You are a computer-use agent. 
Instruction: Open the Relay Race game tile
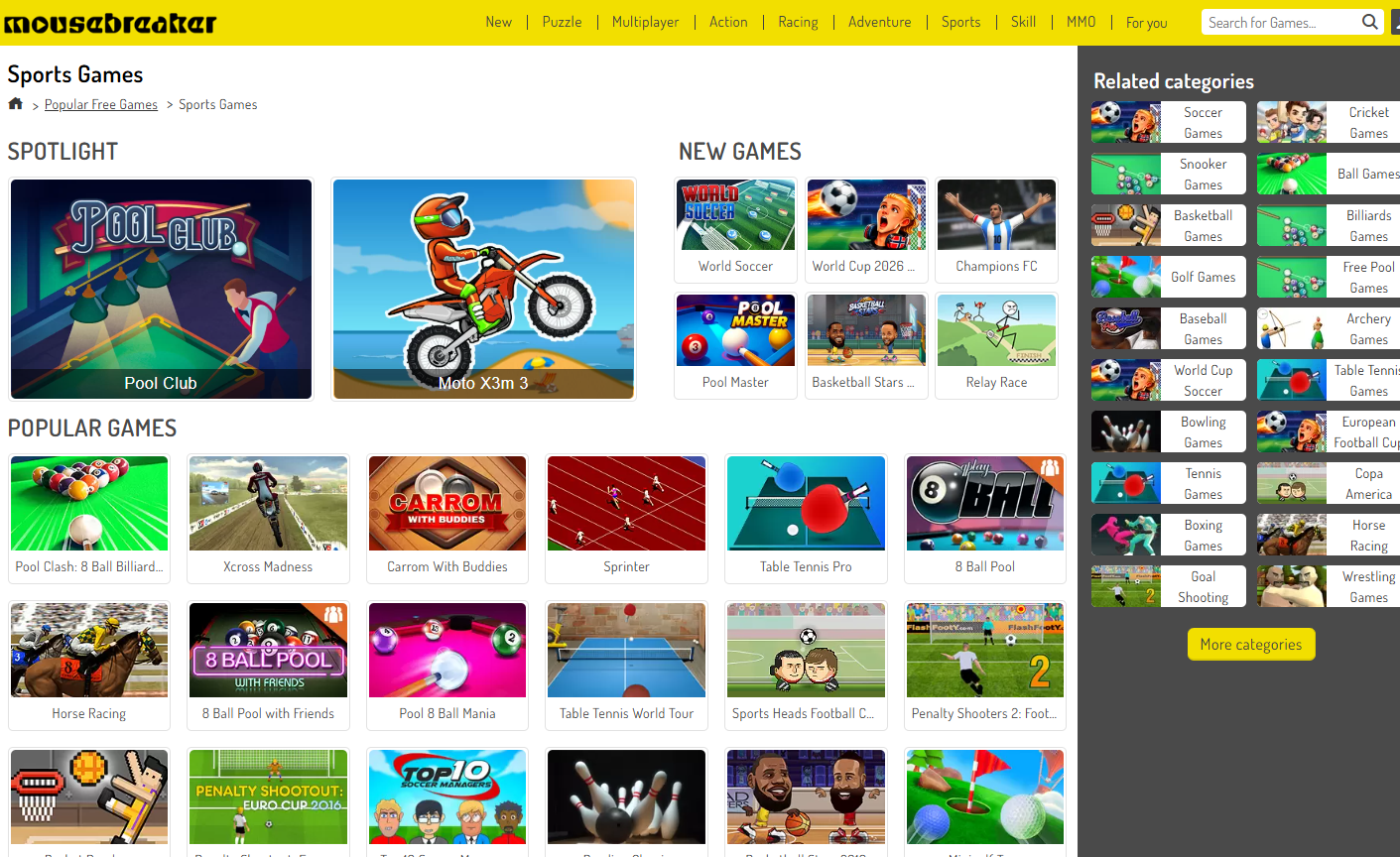(996, 346)
